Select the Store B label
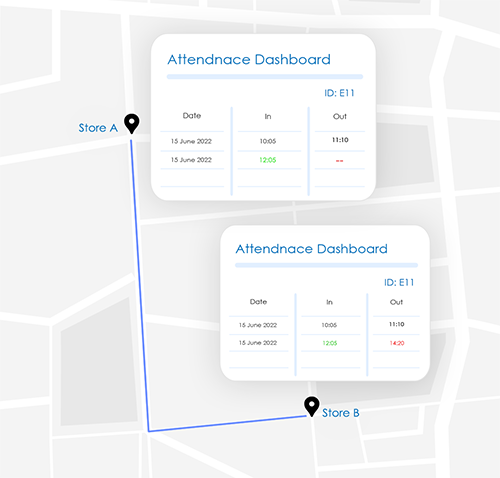Screen dimensions: 500x478 tap(341, 413)
